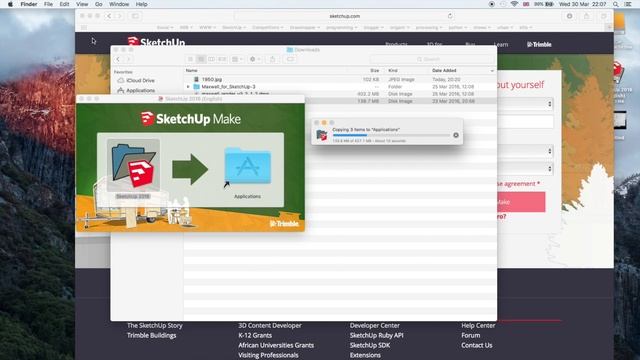Image resolution: width=640 pixels, height=360 pixels.
Task: Open the Trimble Buildings footer link
Action: (x=151, y=335)
